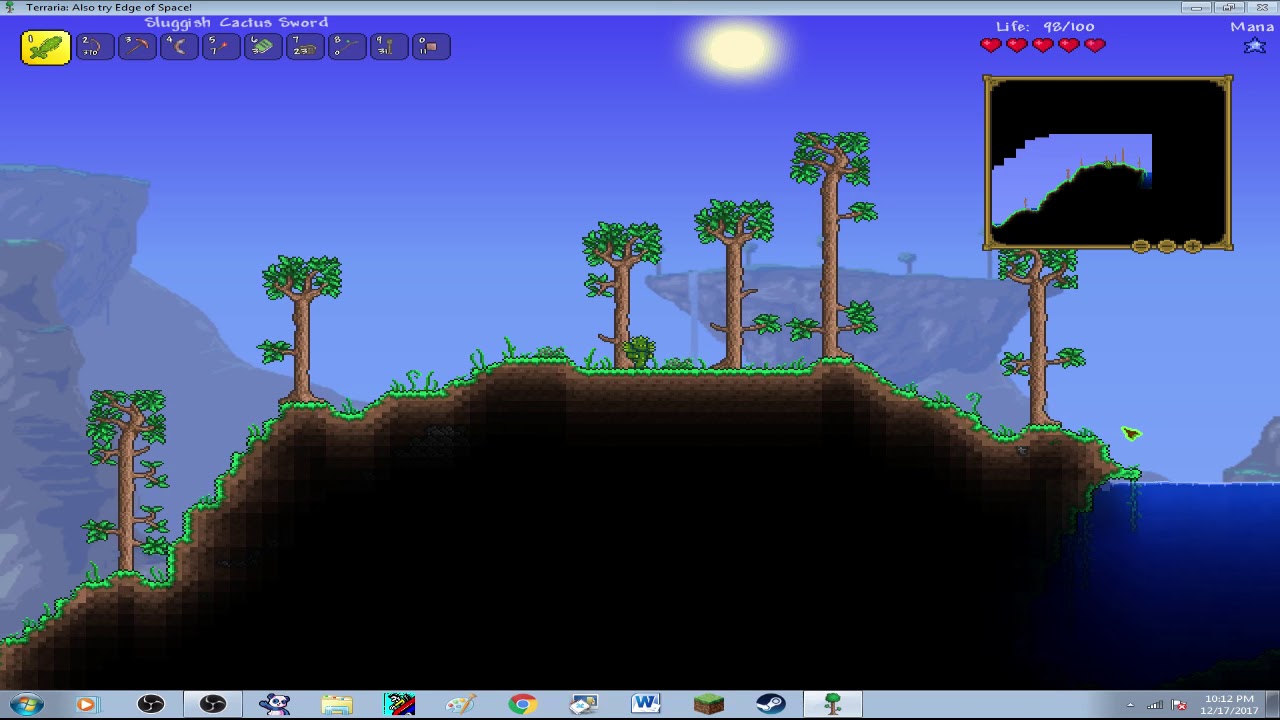Open Steam from the taskbar
Viewport: 1280px width, 720px height.
(x=770, y=704)
